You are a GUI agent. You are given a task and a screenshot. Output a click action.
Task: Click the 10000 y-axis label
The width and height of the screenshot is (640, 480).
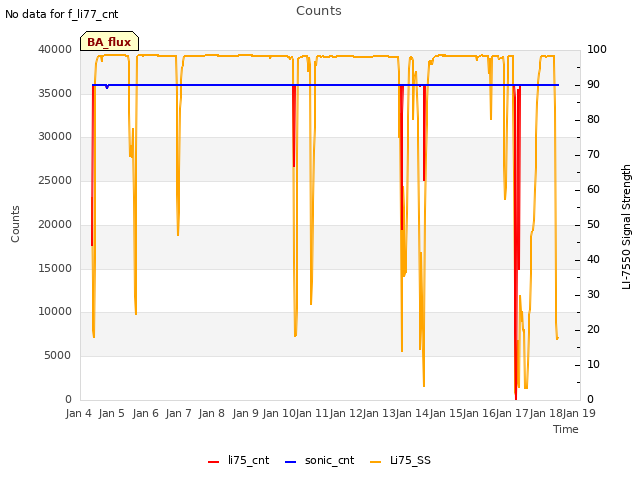[55, 312]
